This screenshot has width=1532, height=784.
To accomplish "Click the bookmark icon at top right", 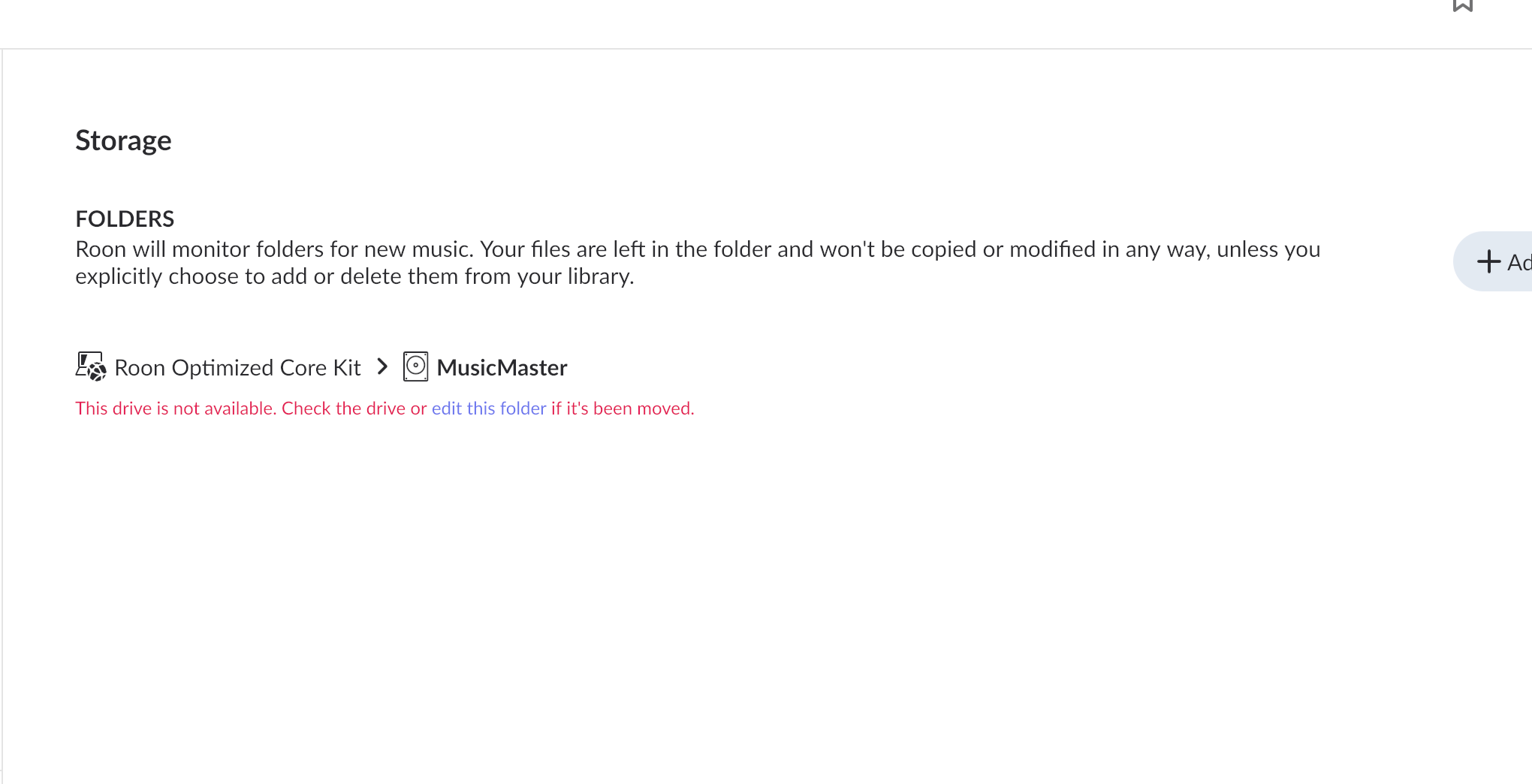I will point(1462,6).
